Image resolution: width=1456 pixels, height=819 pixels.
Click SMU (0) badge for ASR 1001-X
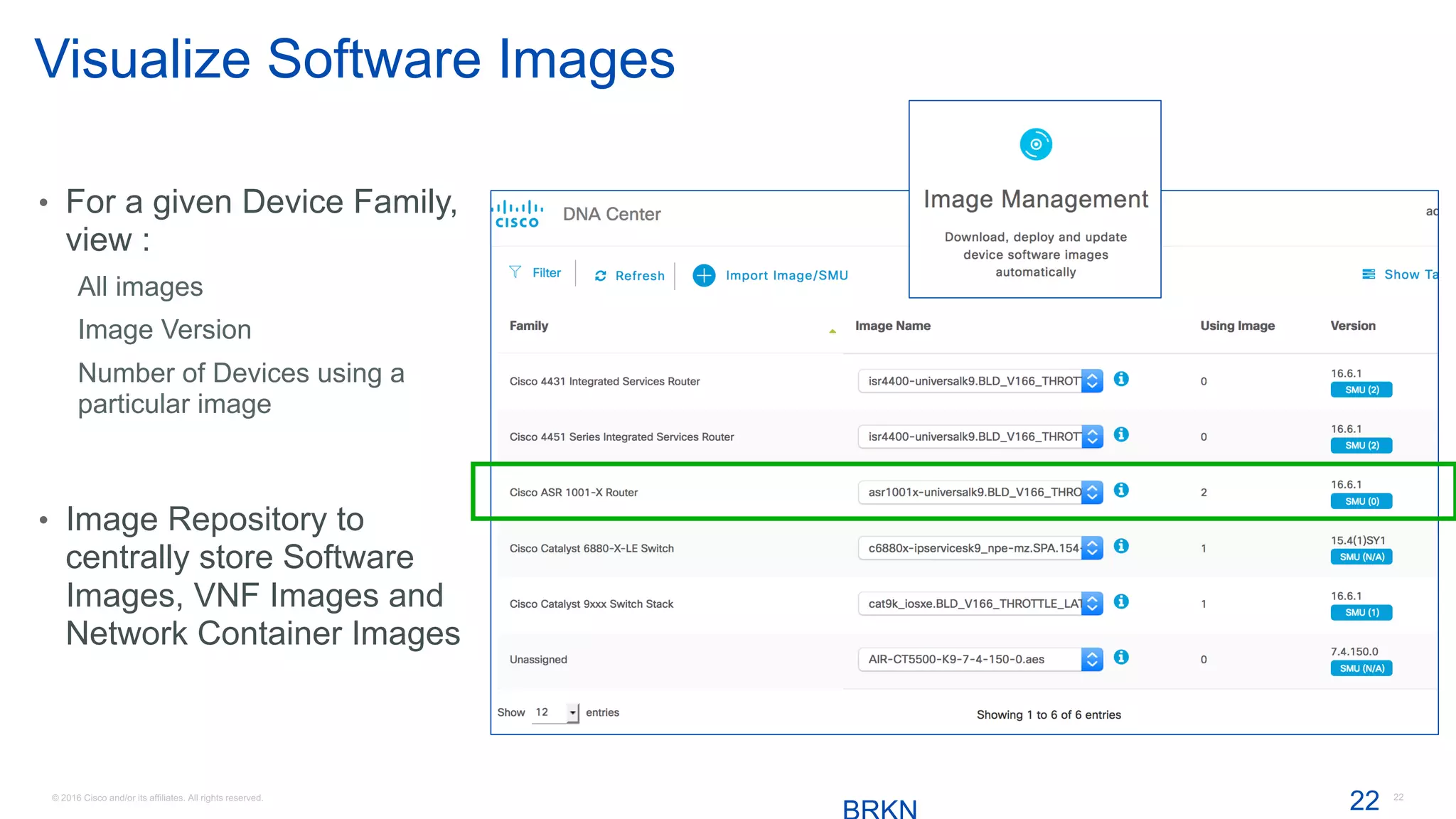[x=1361, y=501]
